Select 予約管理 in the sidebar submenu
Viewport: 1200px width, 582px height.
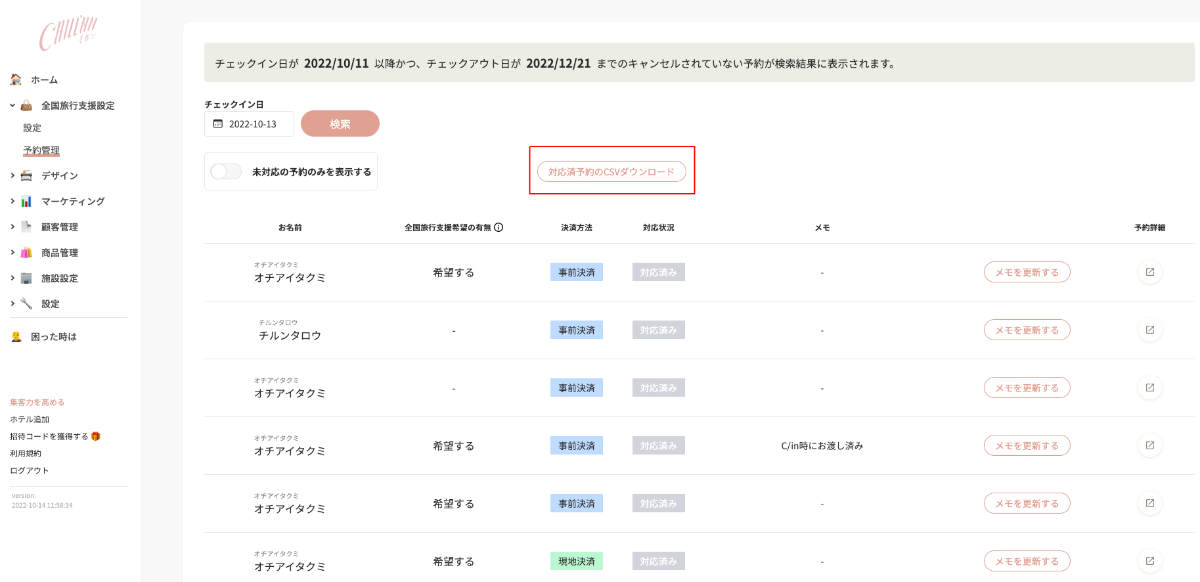(x=41, y=151)
